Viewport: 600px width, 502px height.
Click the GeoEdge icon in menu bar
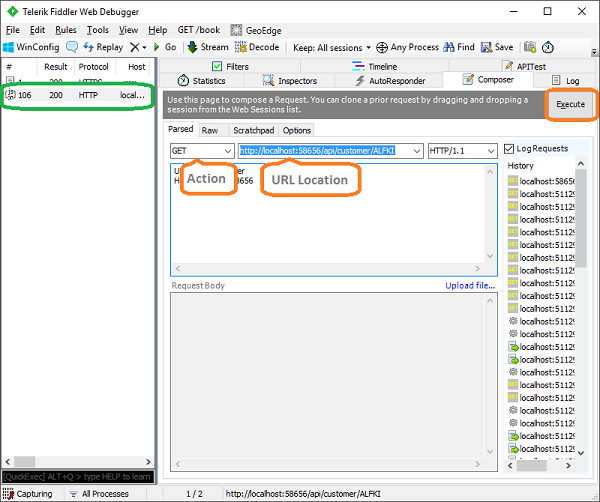click(236, 30)
